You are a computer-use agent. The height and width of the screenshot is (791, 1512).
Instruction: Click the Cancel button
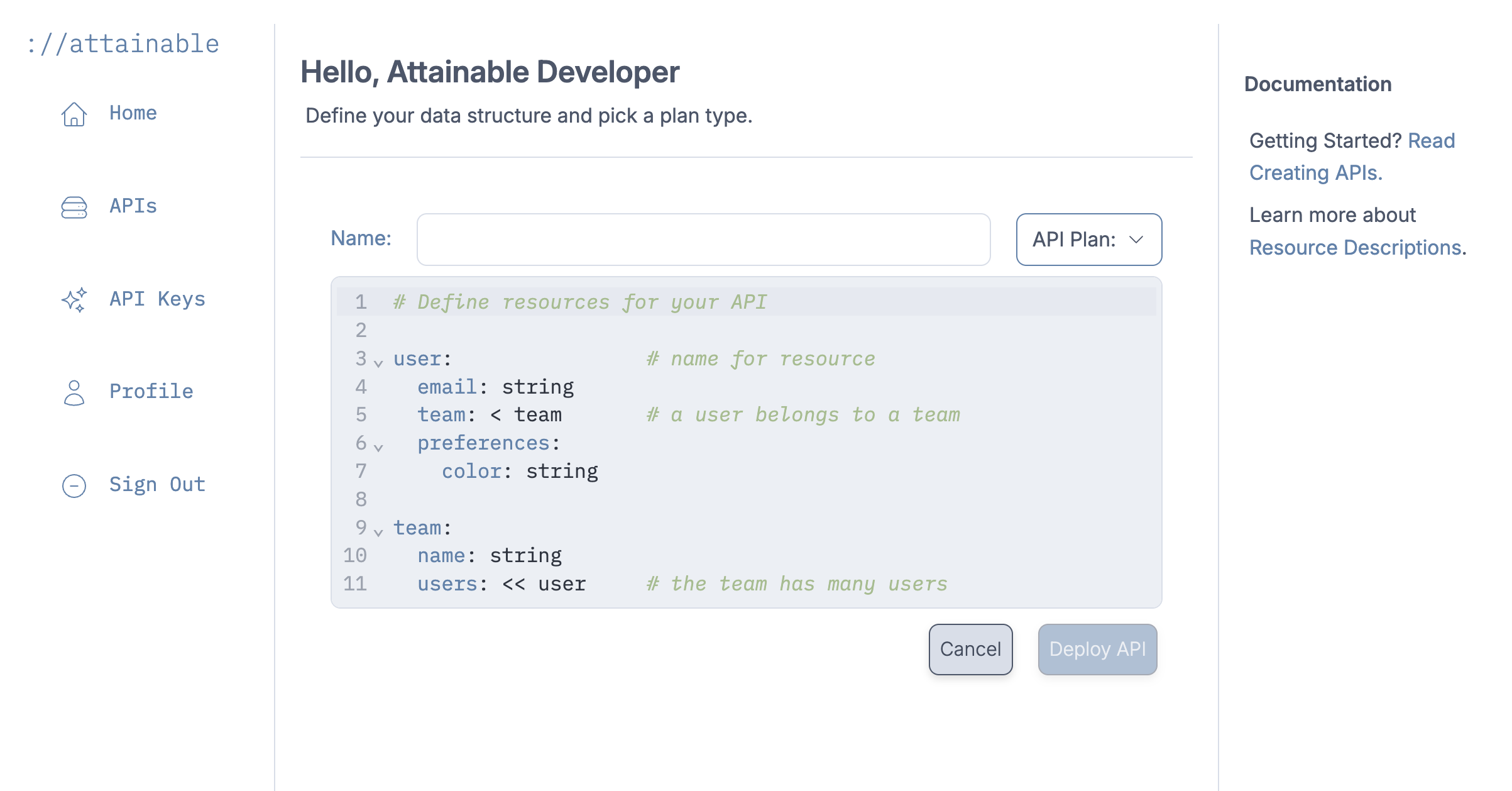(x=970, y=649)
